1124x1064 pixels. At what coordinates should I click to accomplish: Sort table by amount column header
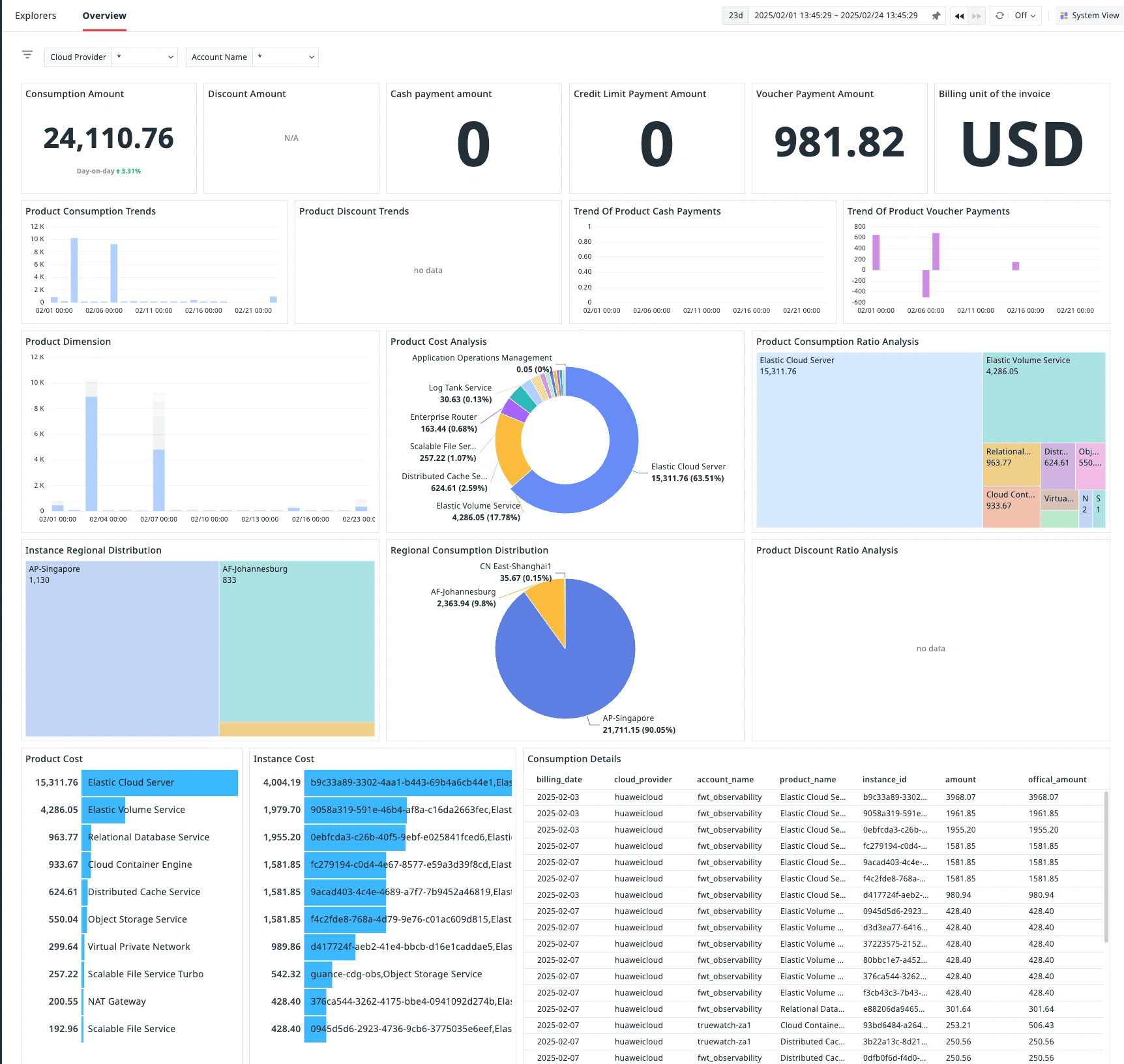(960, 780)
